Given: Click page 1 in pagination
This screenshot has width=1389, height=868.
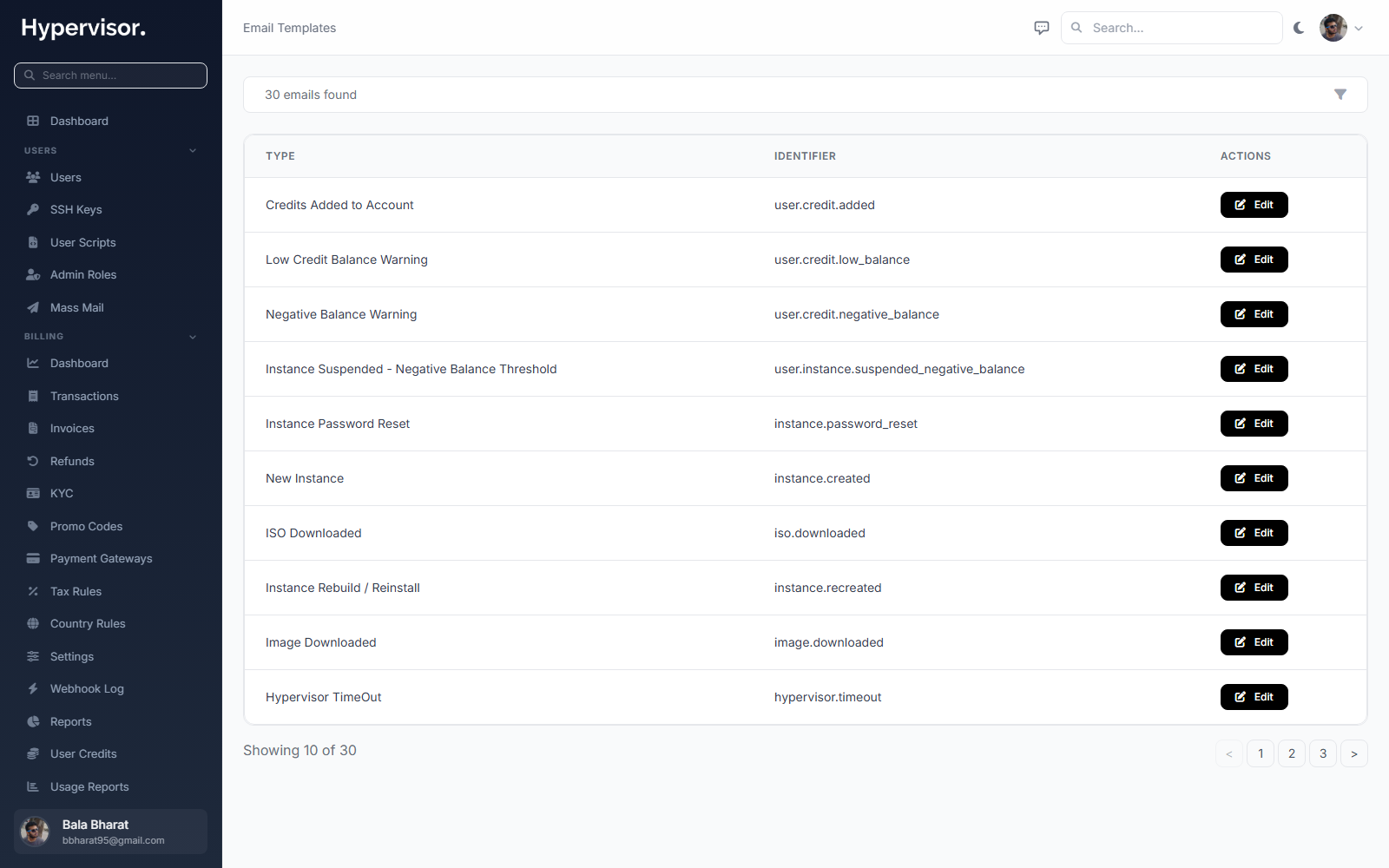Looking at the screenshot, I should tap(1261, 753).
